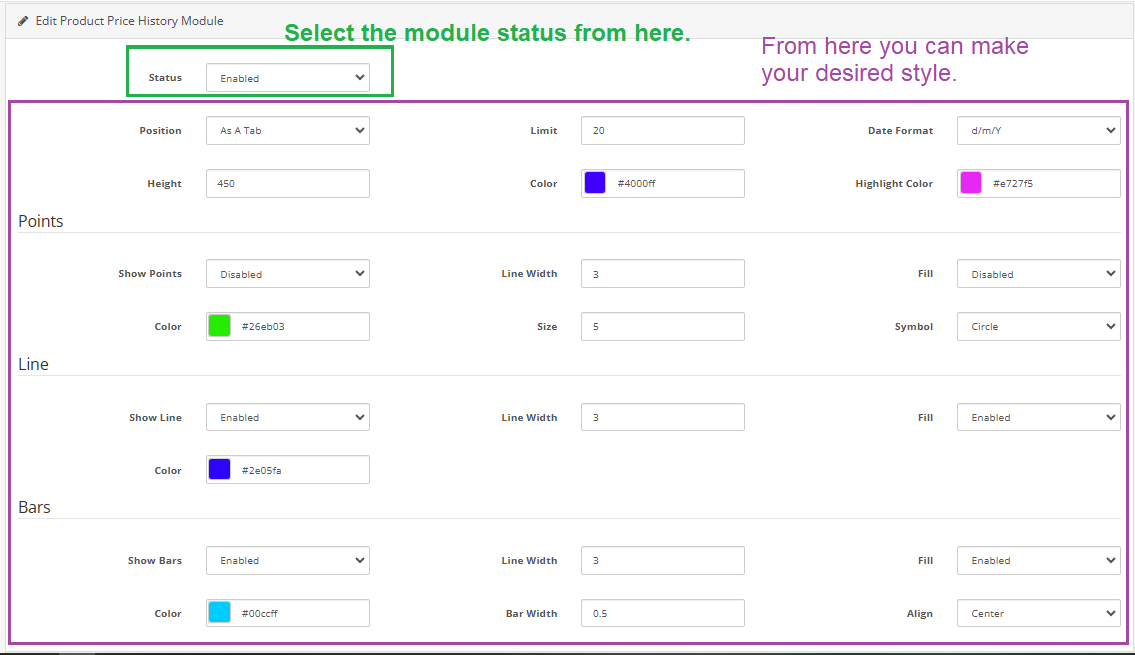Open the blue Line color swatch
This screenshot has height=655, width=1135.
[x=220, y=470]
